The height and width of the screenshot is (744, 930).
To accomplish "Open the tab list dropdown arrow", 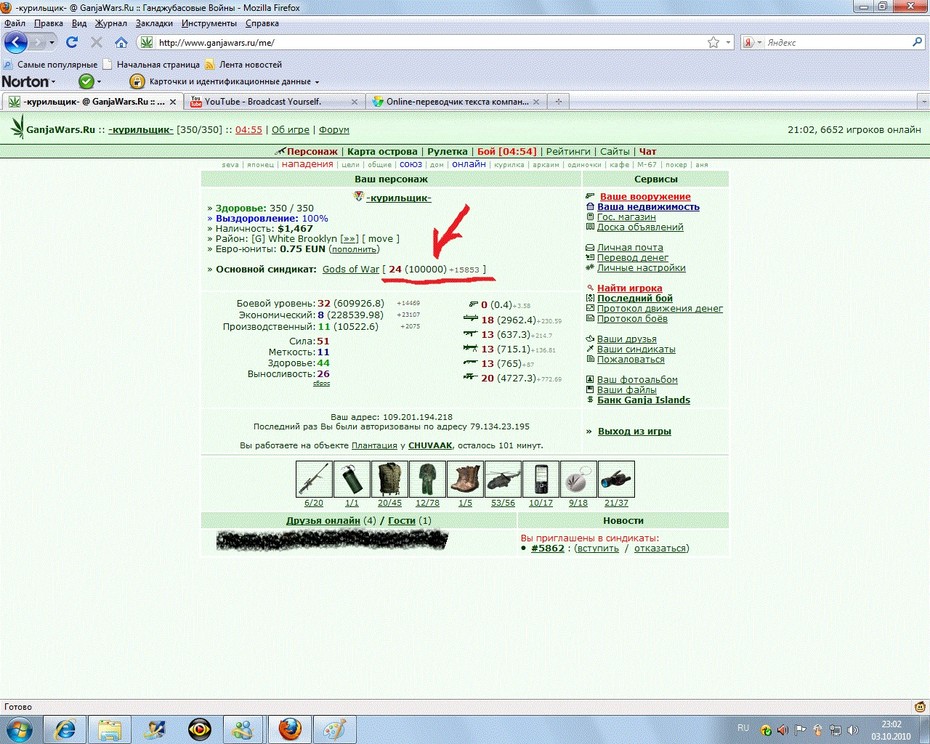I will tap(923, 102).
